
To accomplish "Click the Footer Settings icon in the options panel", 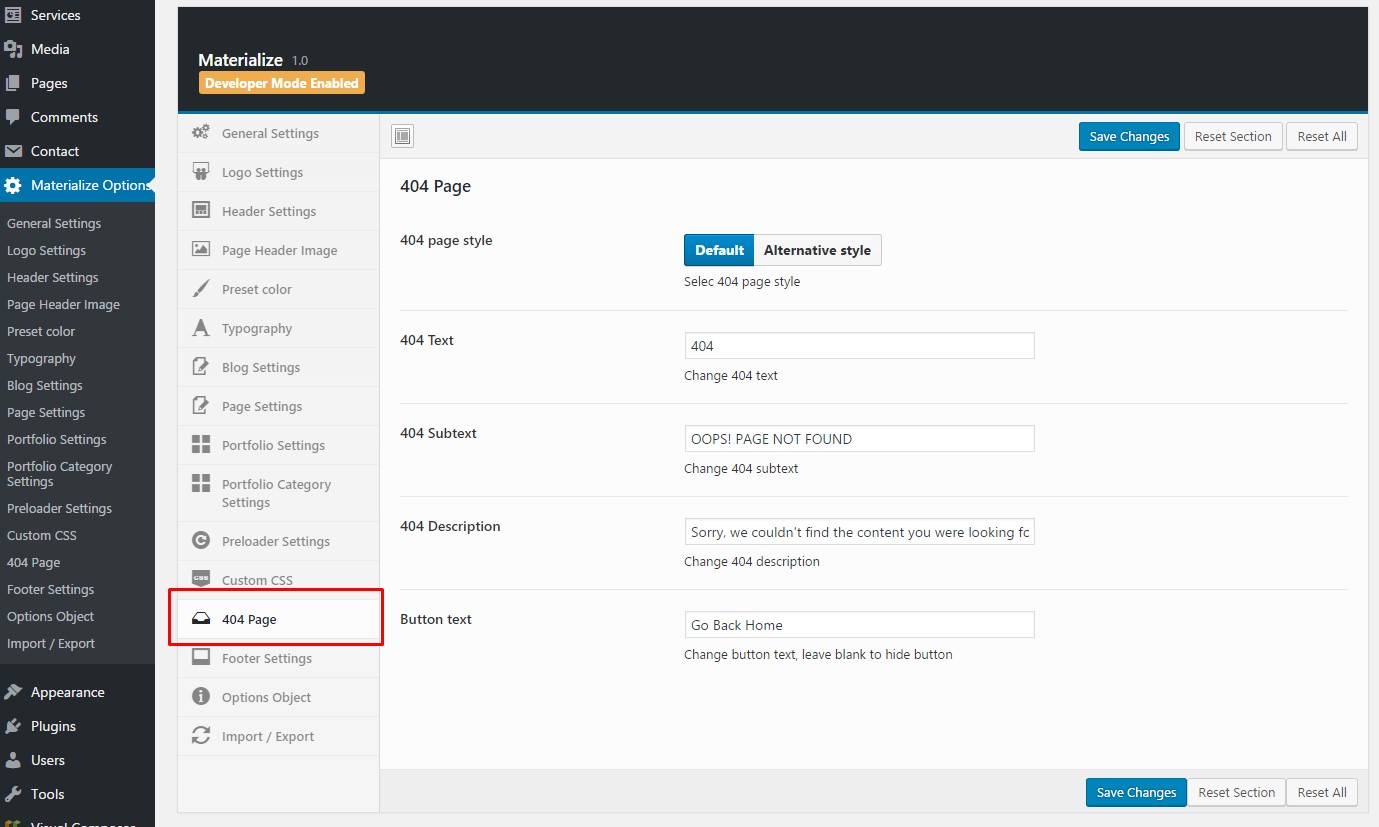I will pyautogui.click(x=201, y=658).
